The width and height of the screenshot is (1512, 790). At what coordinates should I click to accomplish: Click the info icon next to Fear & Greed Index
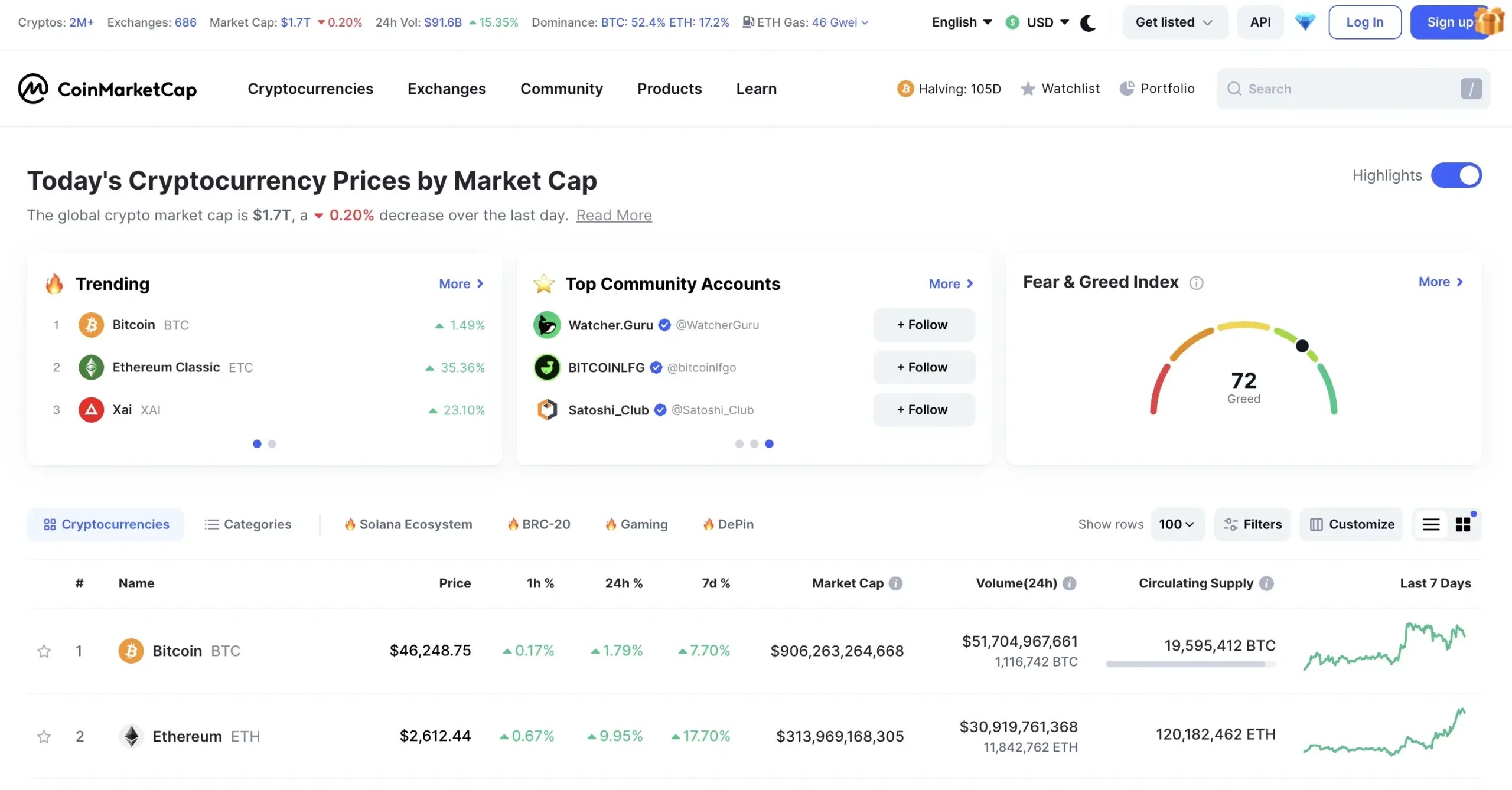tap(1197, 282)
